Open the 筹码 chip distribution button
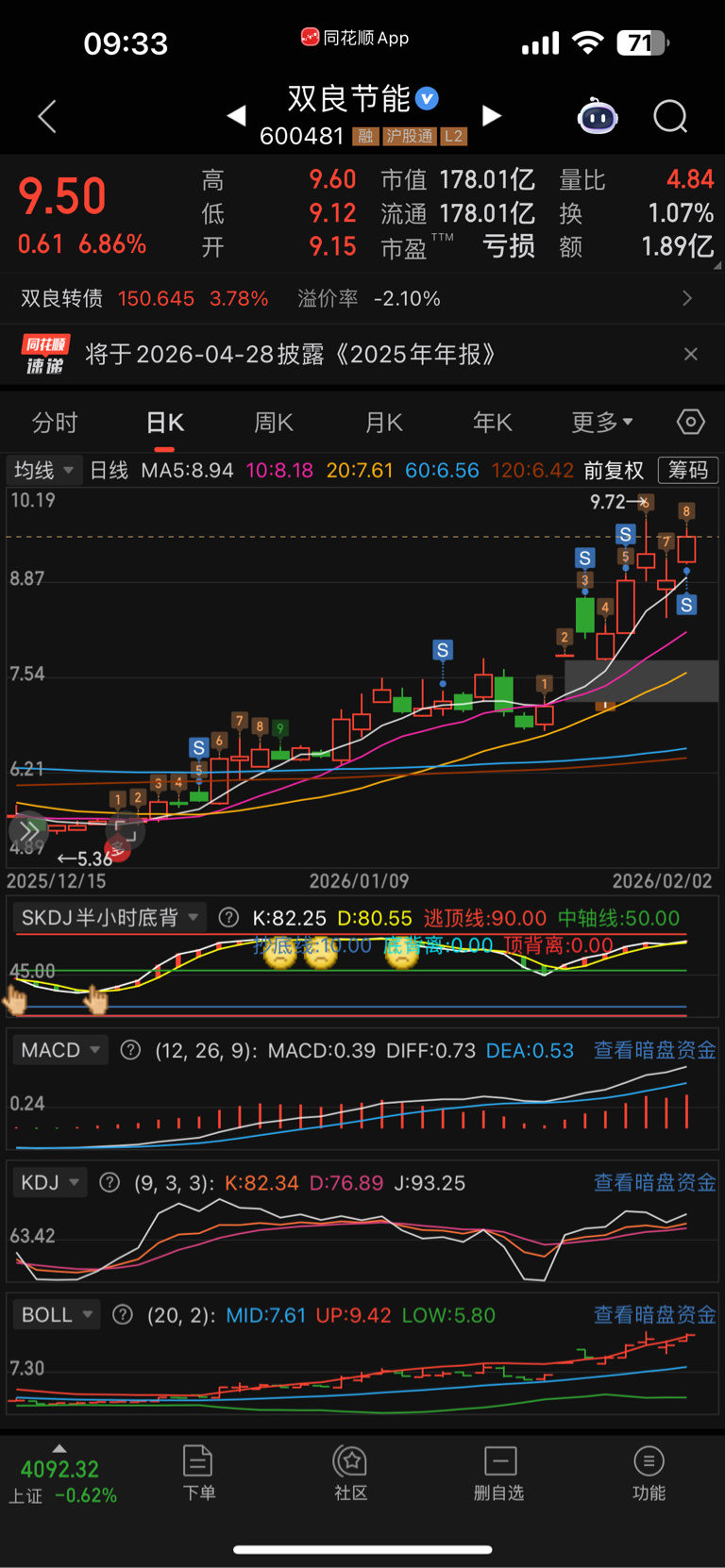The width and height of the screenshot is (725, 1568). [688, 470]
